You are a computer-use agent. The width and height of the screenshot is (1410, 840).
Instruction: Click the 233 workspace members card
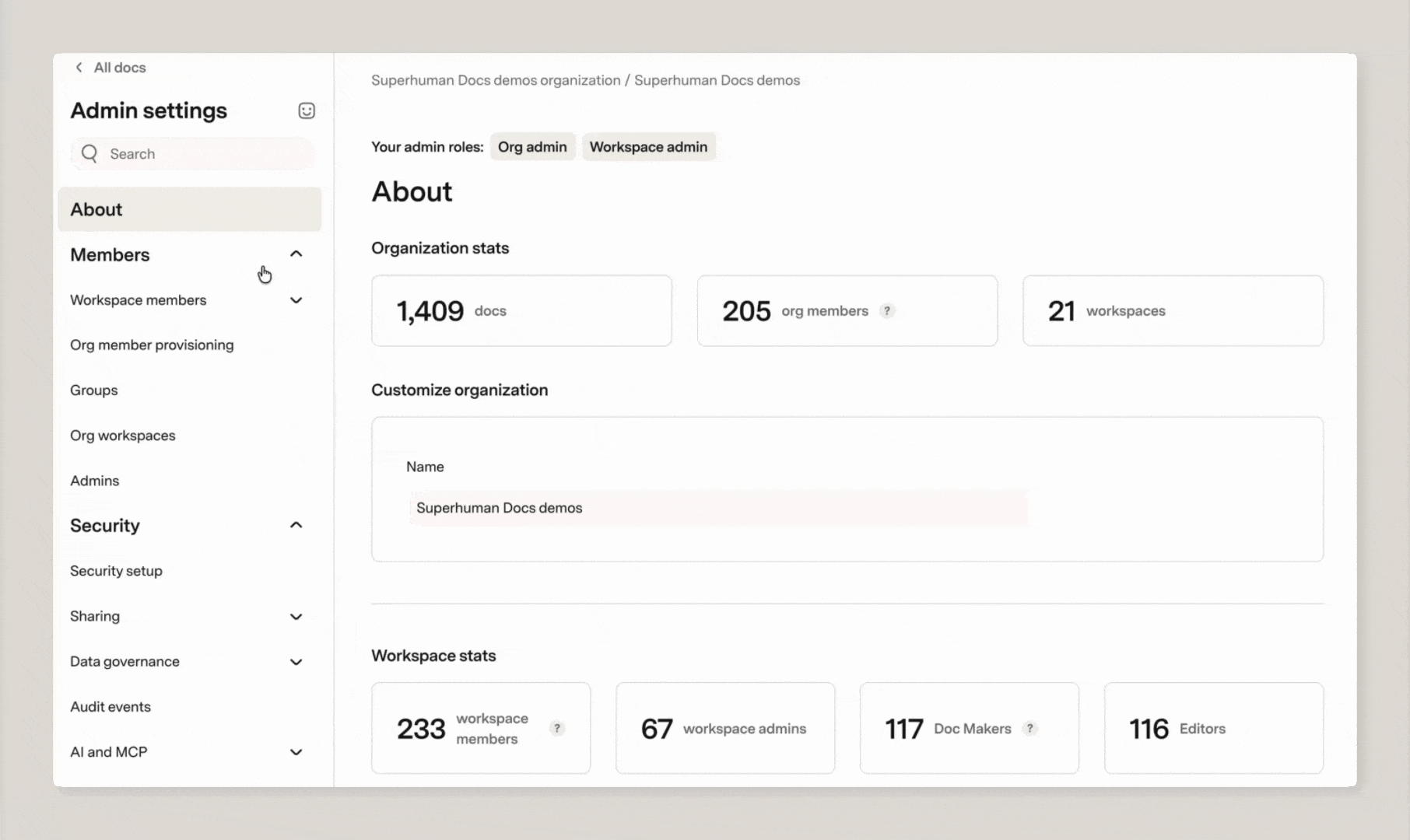tap(481, 728)
